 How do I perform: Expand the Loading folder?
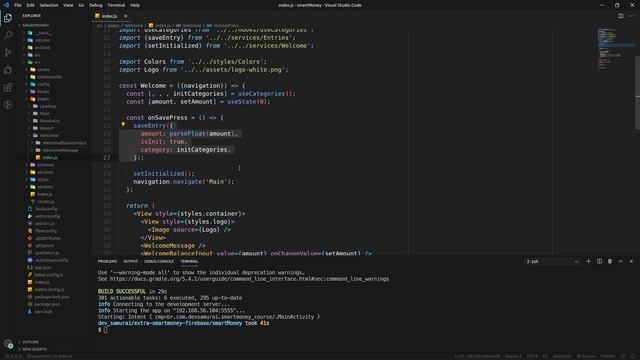pos(47,106)
